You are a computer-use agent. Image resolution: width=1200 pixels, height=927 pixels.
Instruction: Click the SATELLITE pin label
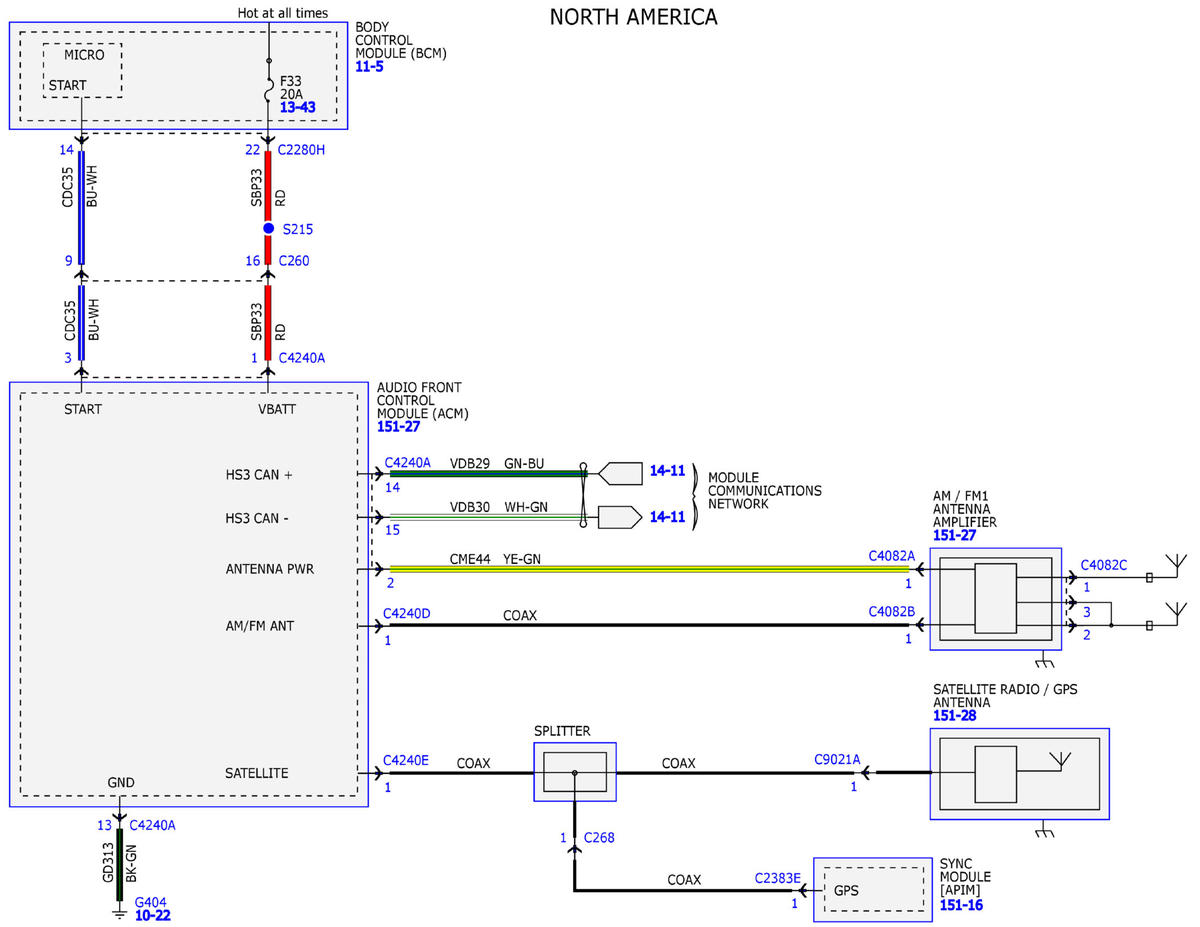tap(257, 773)
